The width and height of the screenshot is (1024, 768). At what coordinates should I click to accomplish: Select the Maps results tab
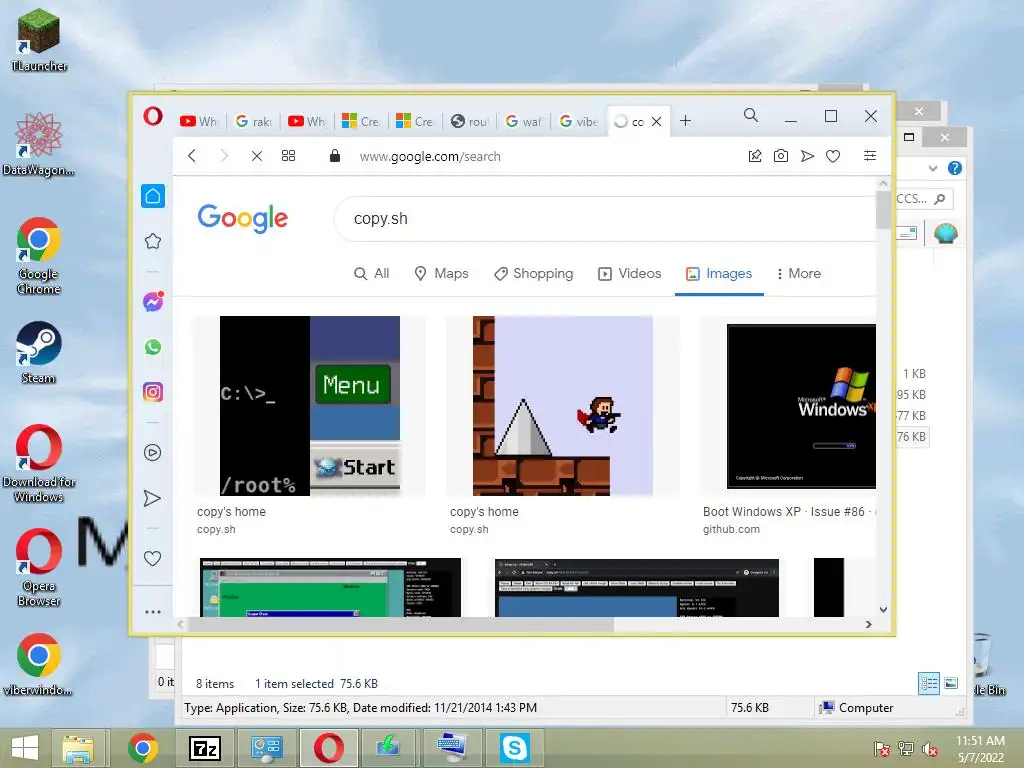pyautogui.click(x=441, y=274)
